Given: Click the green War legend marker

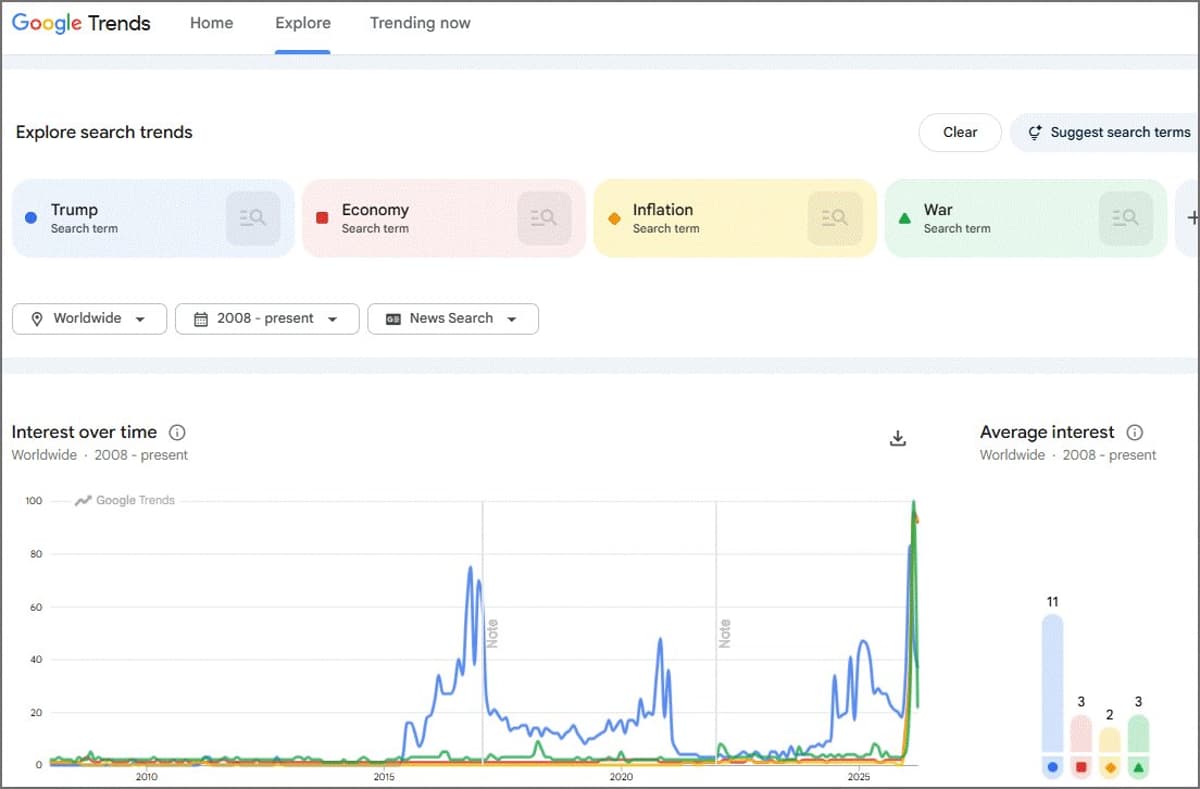Looking at the screenshot, I should 1139,768.
